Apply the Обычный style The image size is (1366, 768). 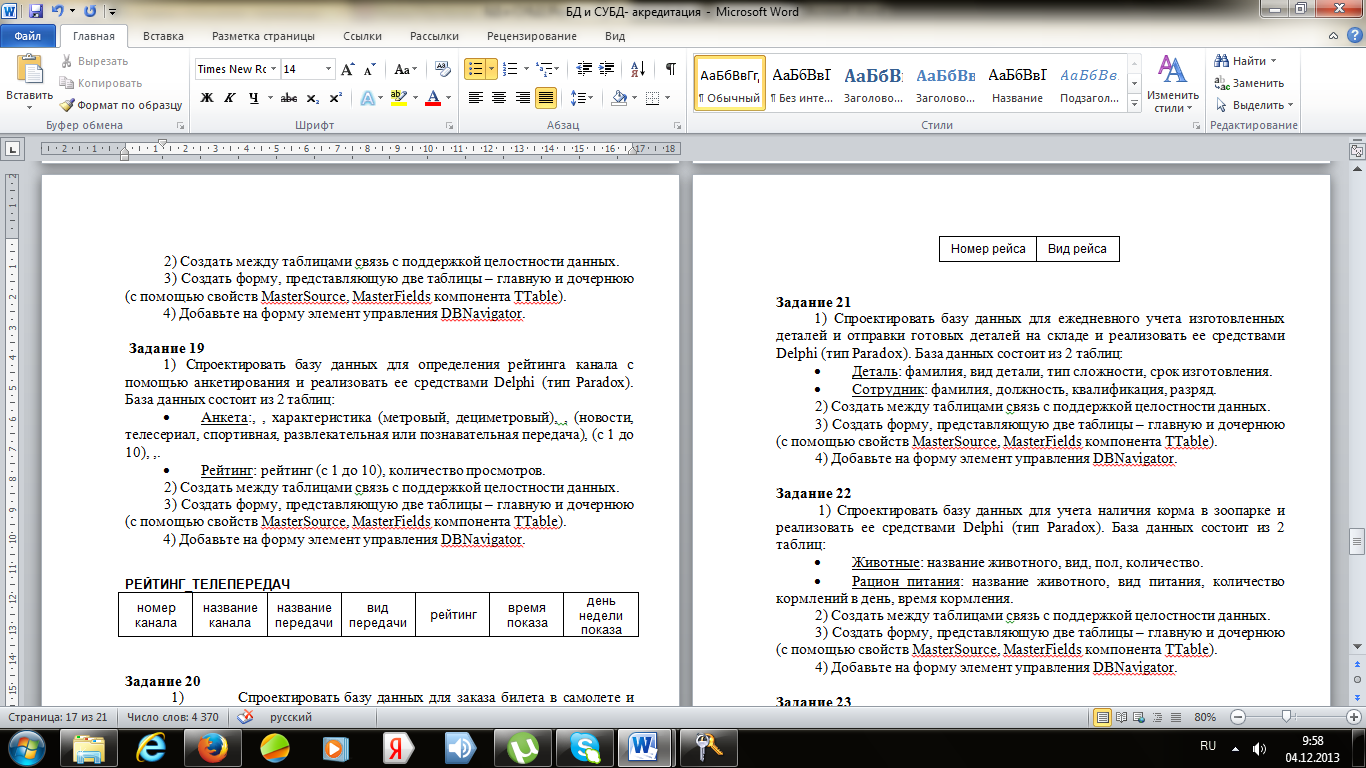(x=729, y=83)
